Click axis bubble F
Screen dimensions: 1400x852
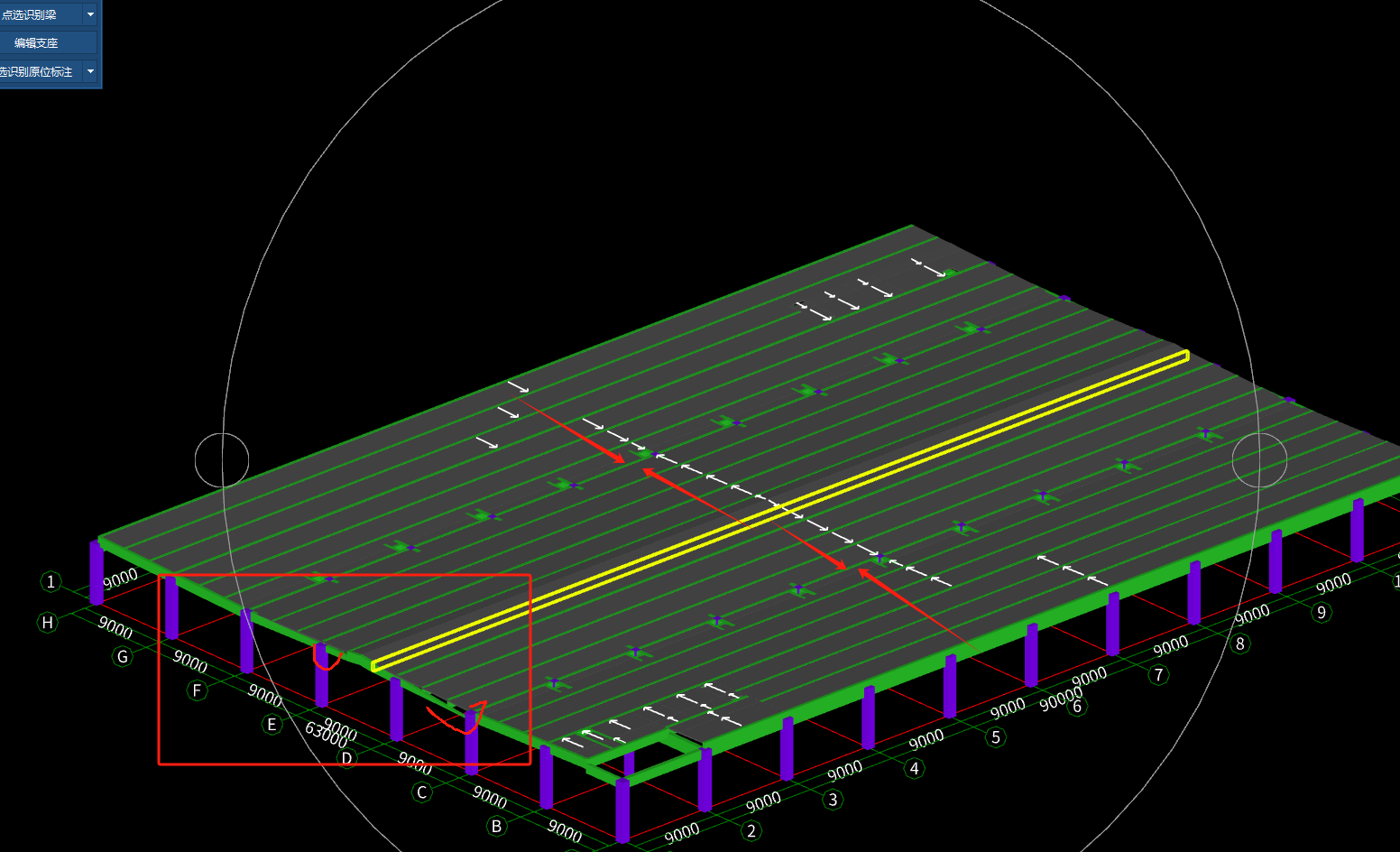(x=197, y=690)
